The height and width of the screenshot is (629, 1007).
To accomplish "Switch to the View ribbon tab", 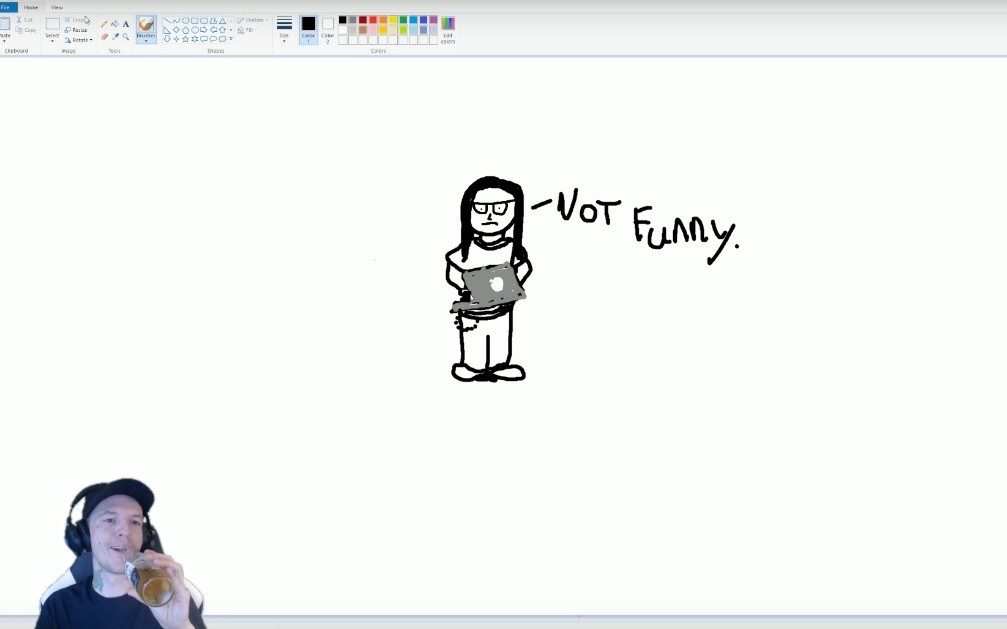I will 57,7.
